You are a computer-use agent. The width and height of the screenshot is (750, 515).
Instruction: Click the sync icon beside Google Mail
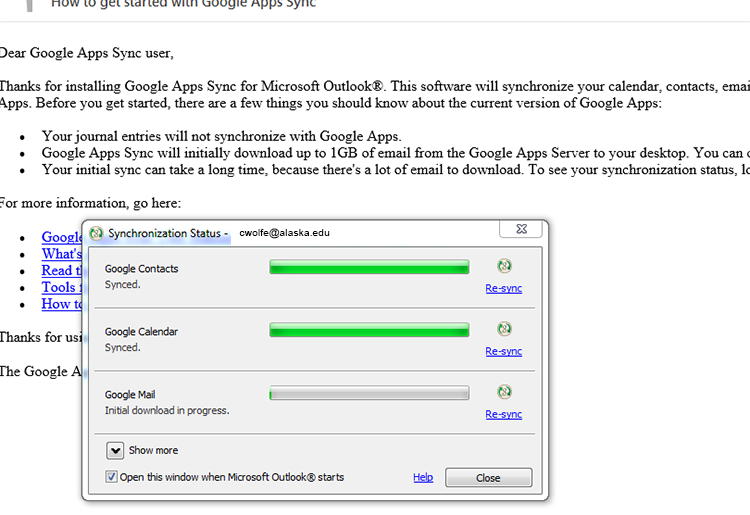coord(504,392)
